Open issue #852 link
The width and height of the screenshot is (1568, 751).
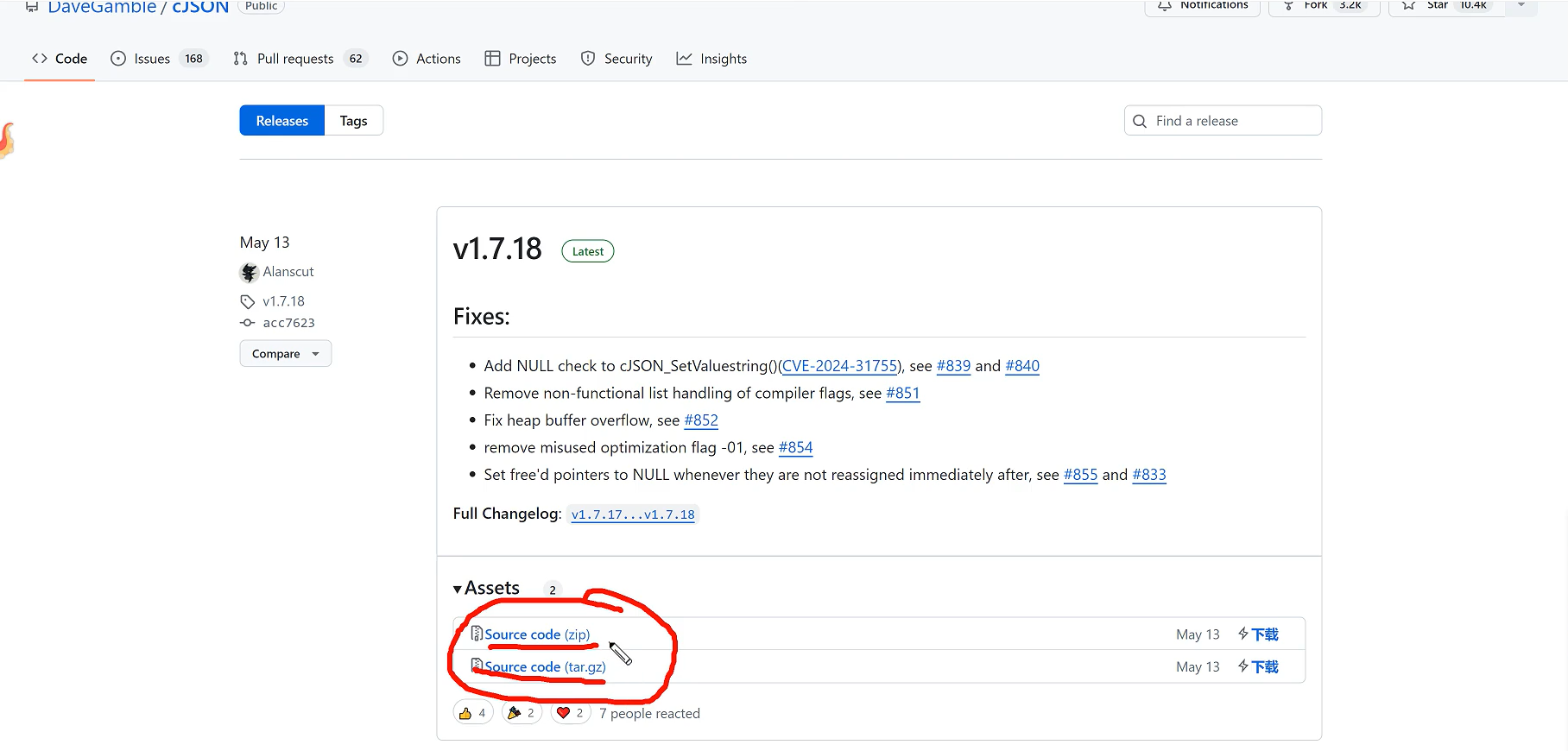(x=701, y=420)
